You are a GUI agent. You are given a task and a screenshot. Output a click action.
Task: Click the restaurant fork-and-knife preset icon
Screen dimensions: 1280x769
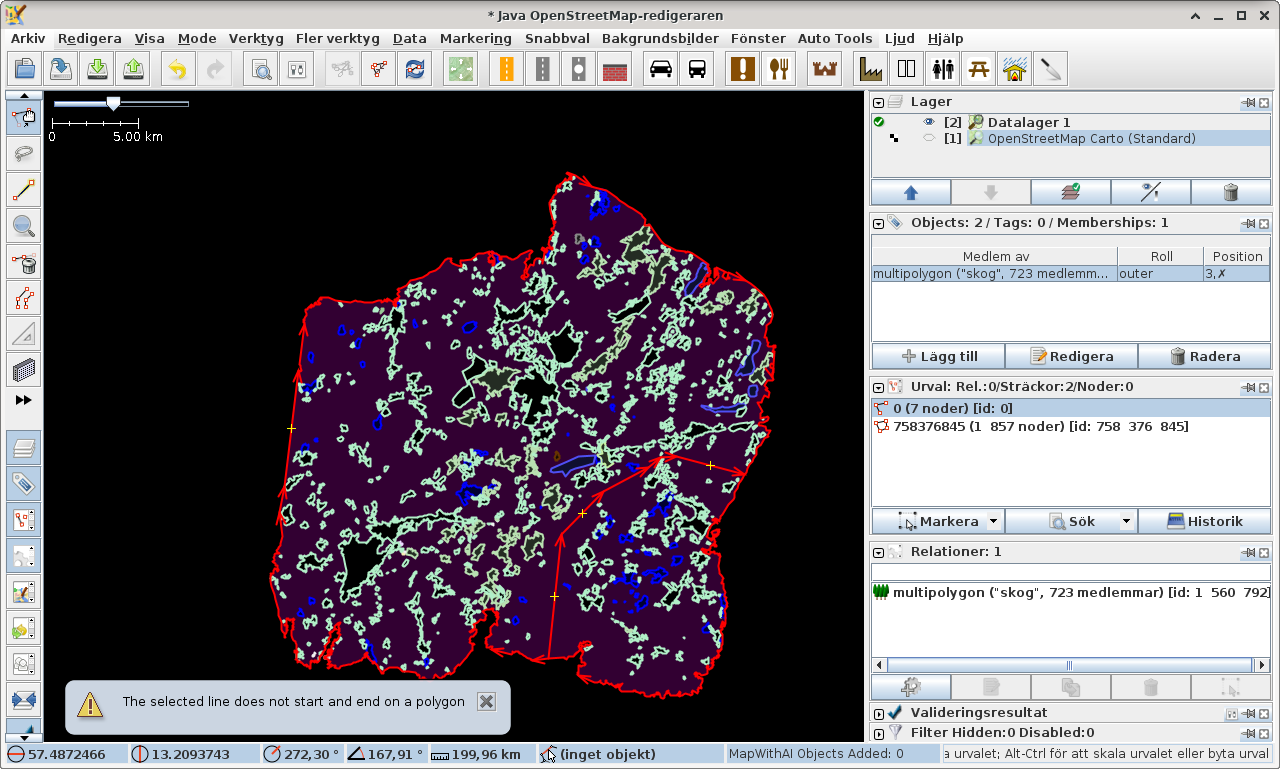tap(779, 69)
